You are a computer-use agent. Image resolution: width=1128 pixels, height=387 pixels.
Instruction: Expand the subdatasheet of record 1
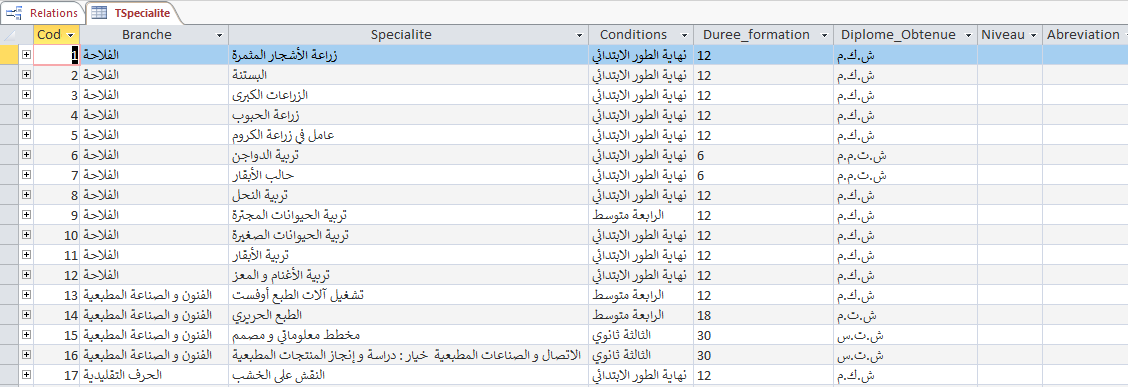(x=27, y=55)
